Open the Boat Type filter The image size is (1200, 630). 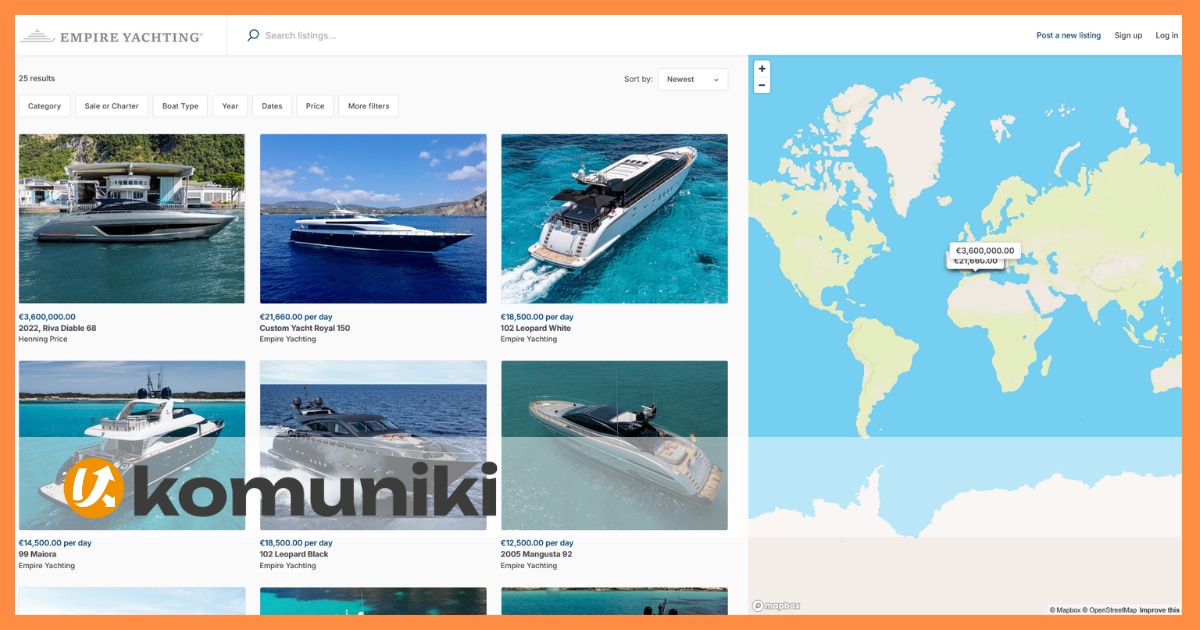[181, 106]
